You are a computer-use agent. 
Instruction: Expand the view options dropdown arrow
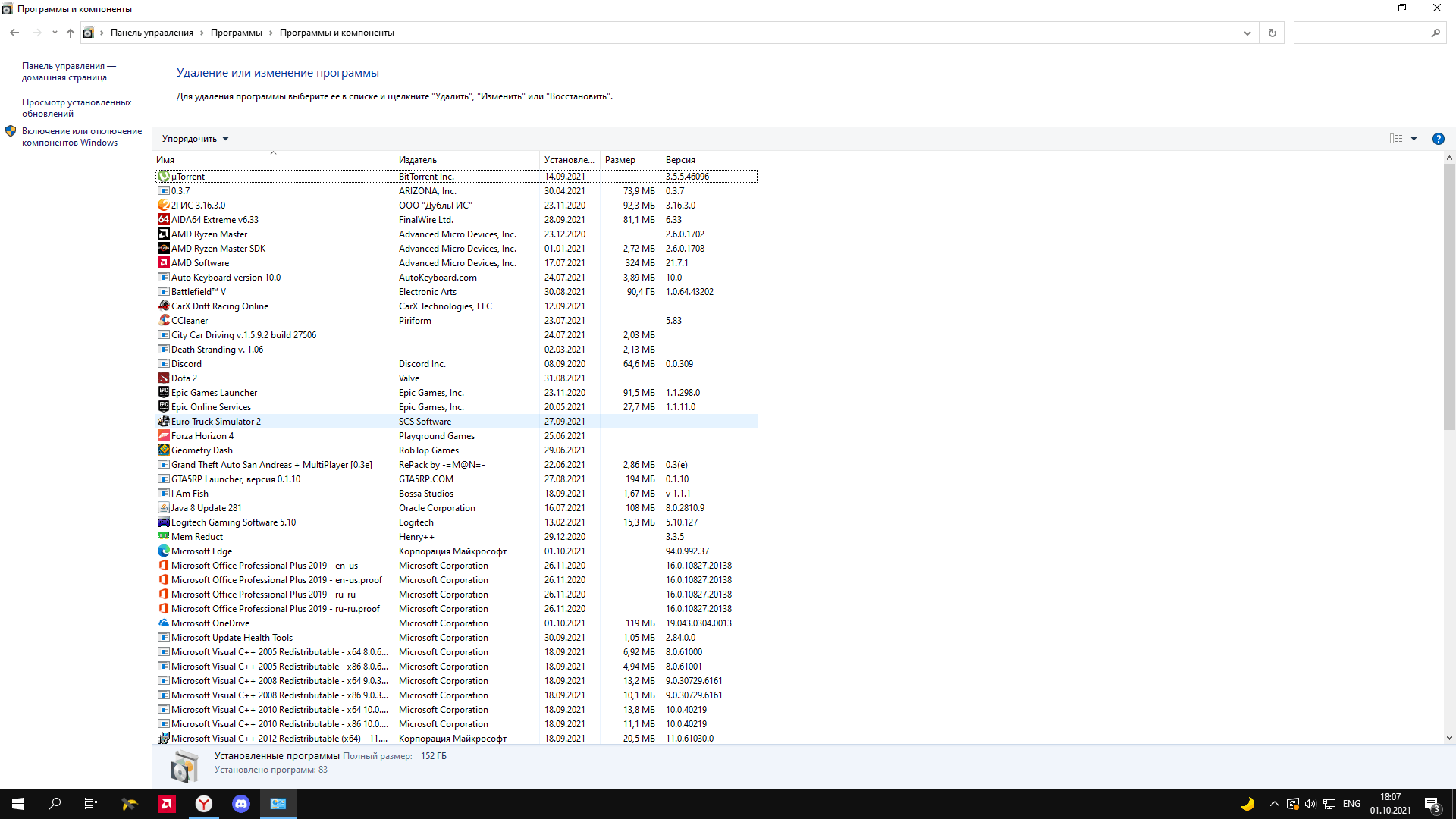tap(1414, 139)
